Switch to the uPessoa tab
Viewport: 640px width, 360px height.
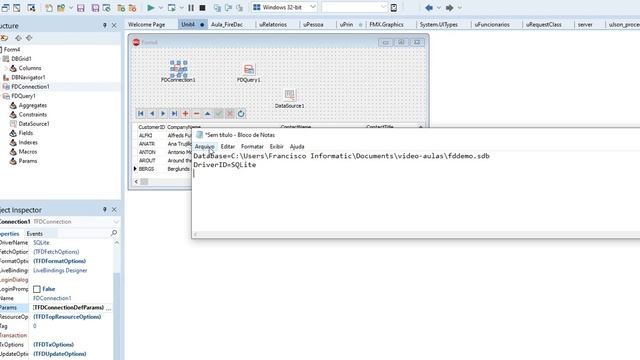coord(313,24)
